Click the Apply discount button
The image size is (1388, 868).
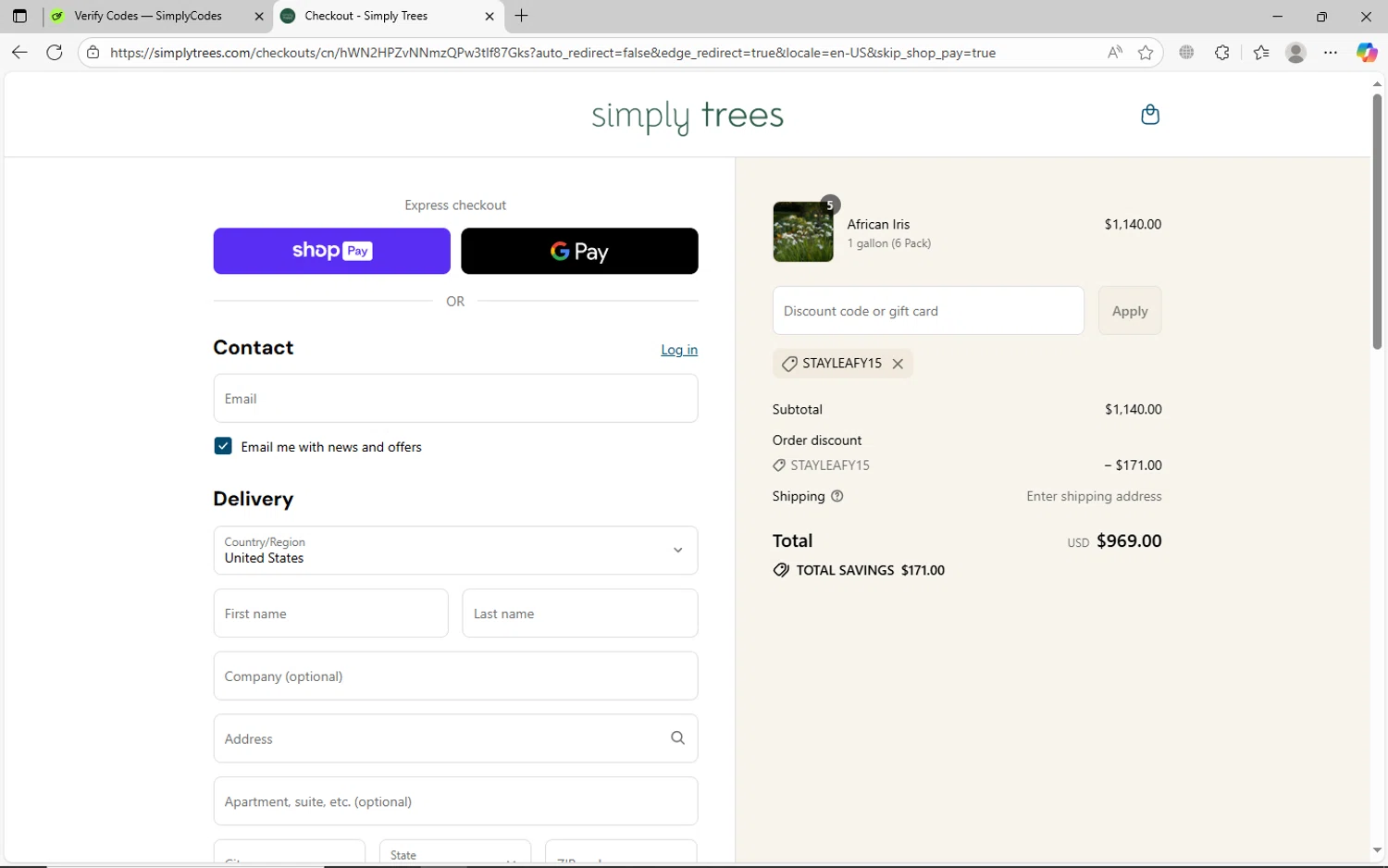point(1130,311)
